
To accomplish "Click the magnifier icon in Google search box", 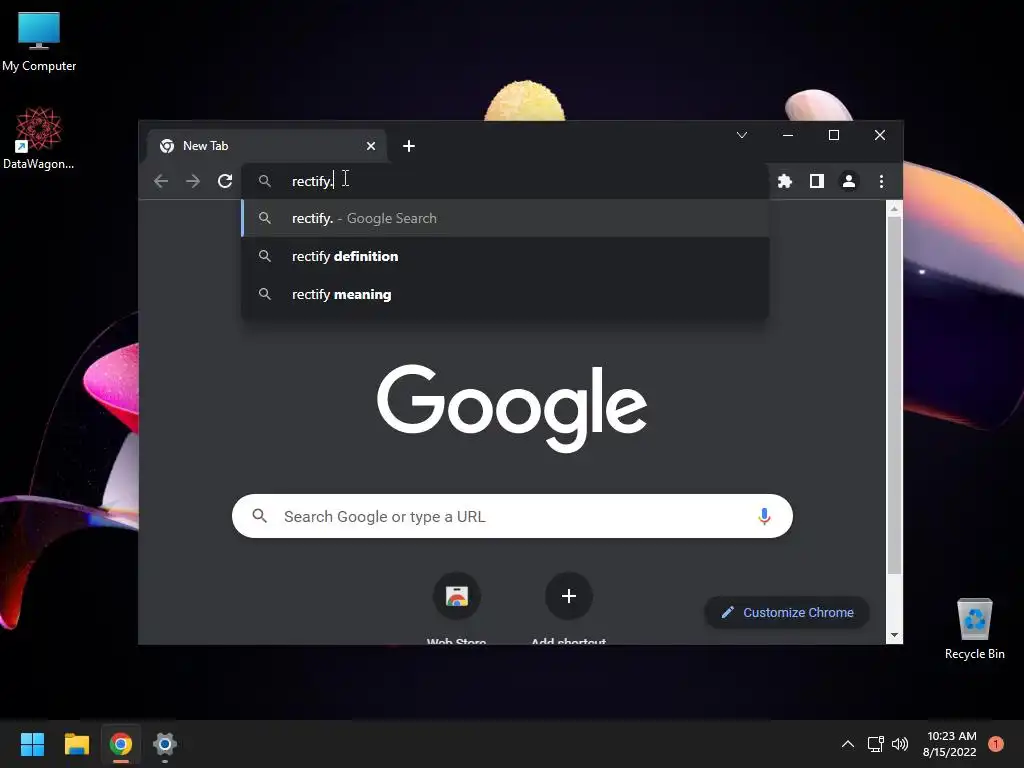I will (259, 516).
